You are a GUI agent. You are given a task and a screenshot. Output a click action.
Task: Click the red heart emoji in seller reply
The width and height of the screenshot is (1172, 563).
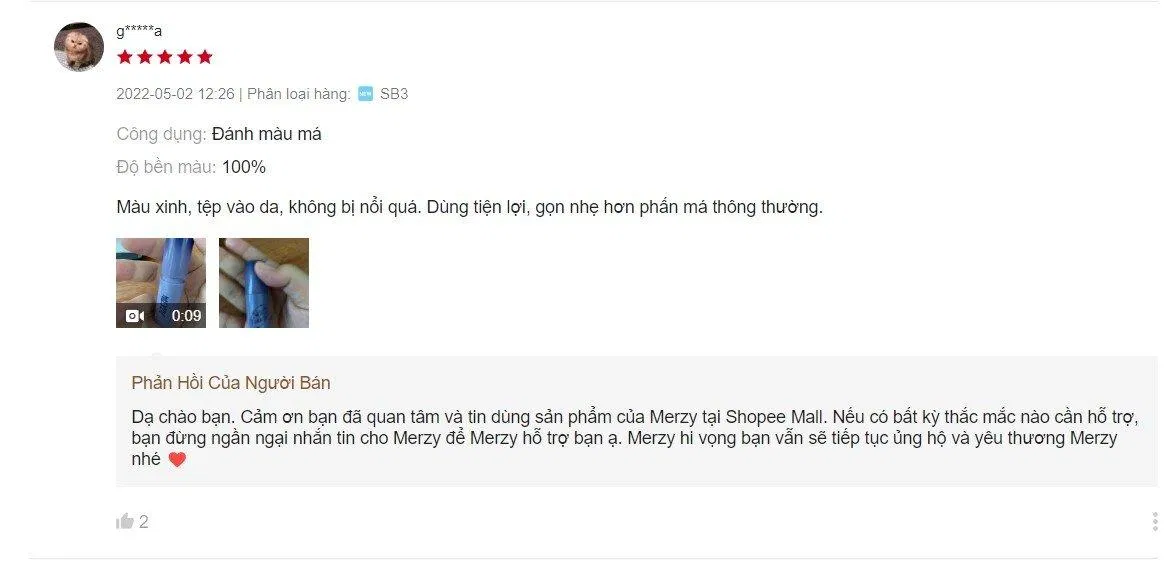tap(177, 460)
